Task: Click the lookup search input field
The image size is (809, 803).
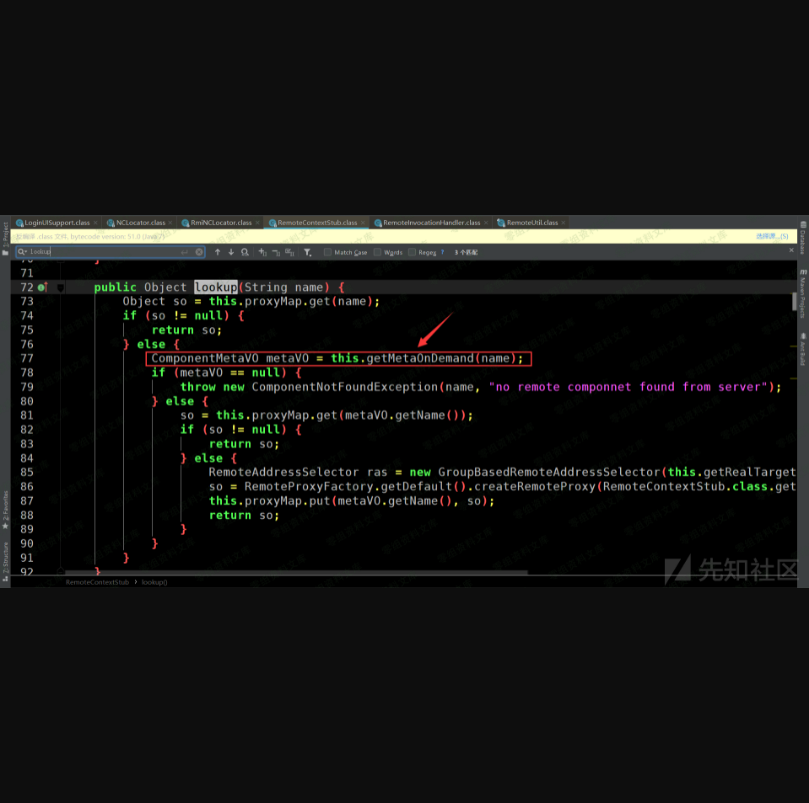Action: pos(100,253)
